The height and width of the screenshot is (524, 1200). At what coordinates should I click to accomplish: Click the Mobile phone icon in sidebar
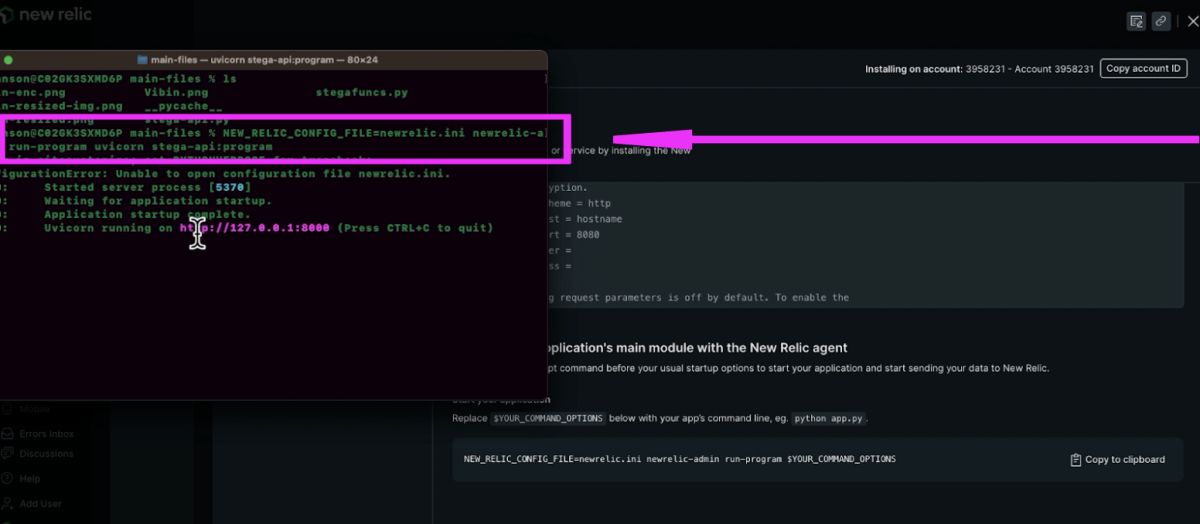coord(8,409)
